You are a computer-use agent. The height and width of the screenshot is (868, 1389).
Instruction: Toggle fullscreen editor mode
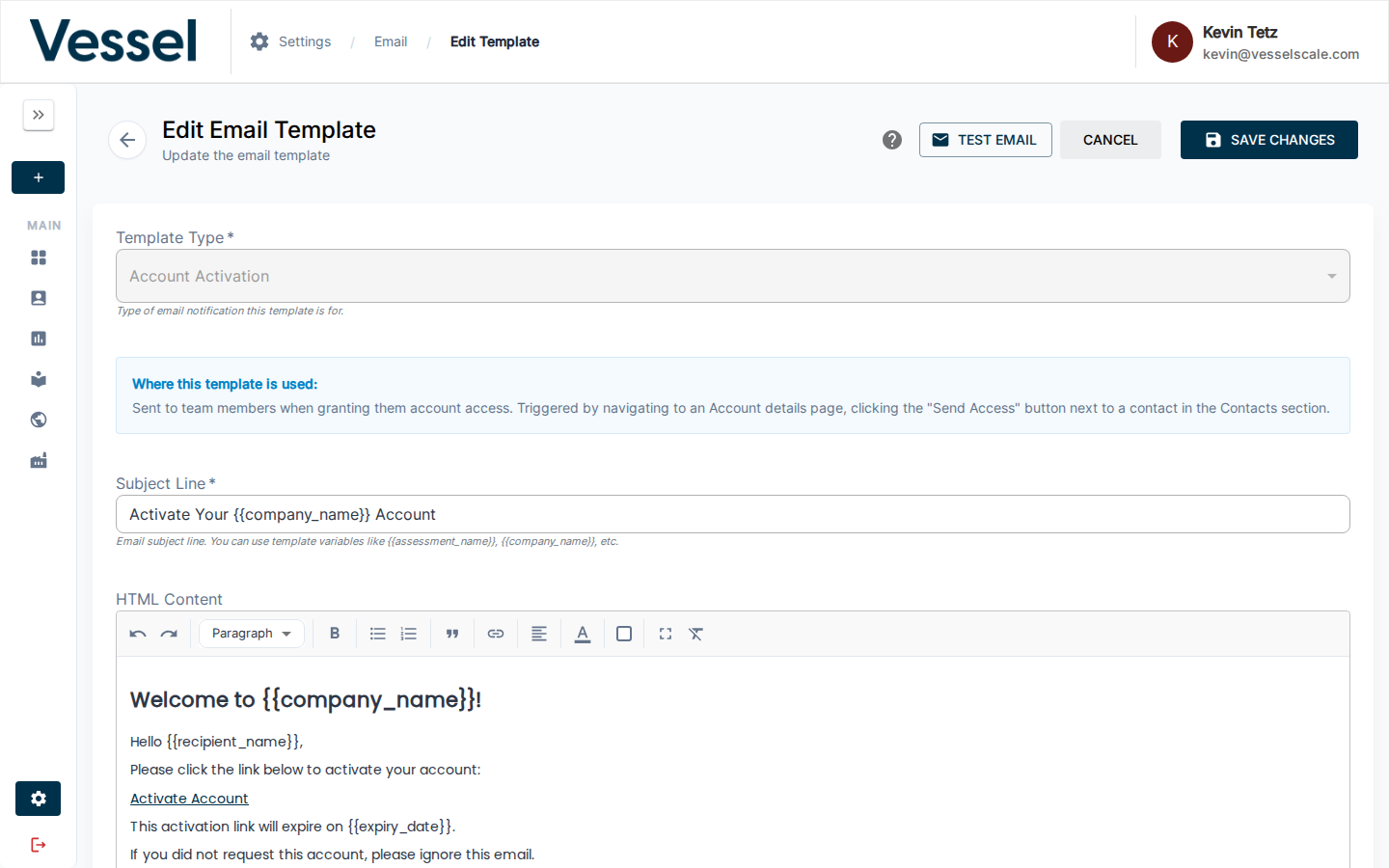click(x=666, y=634)
